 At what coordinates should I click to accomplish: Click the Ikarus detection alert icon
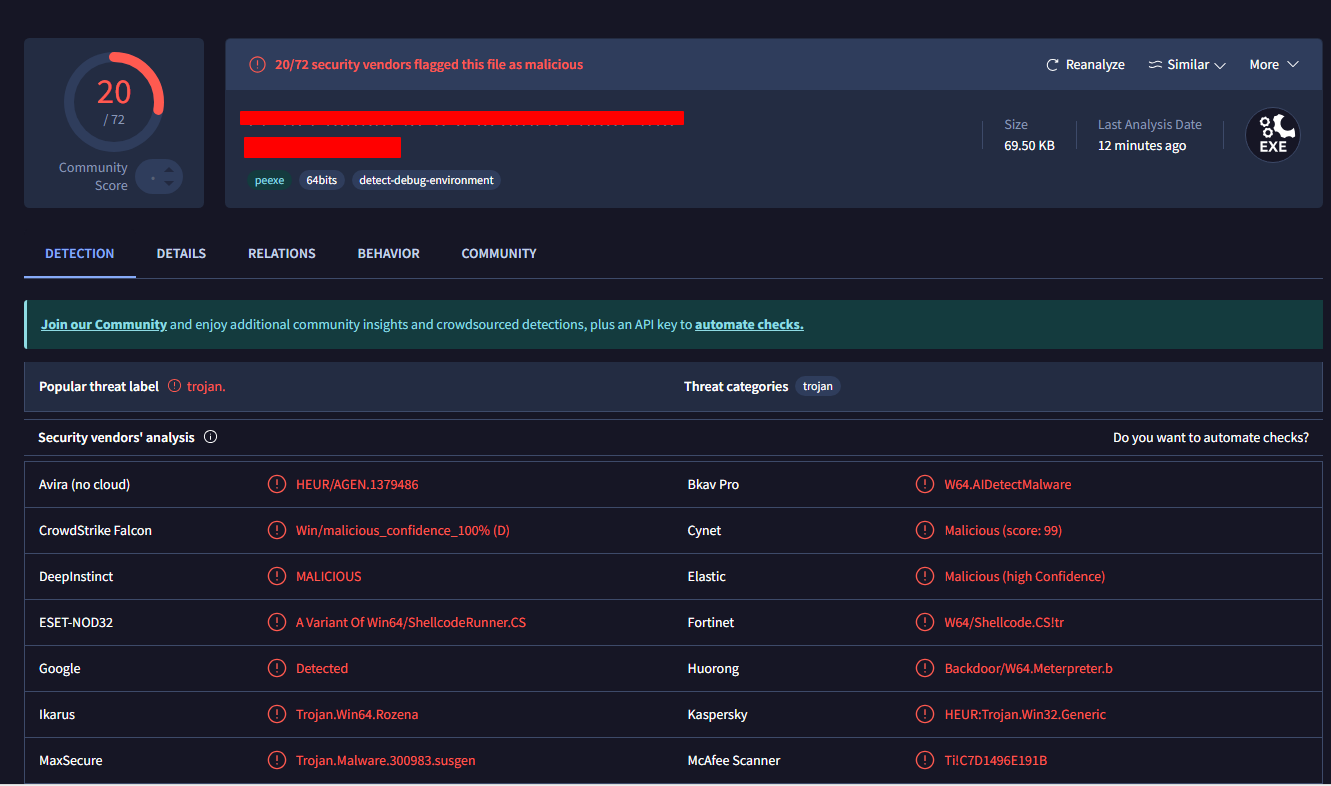point(277,714)
